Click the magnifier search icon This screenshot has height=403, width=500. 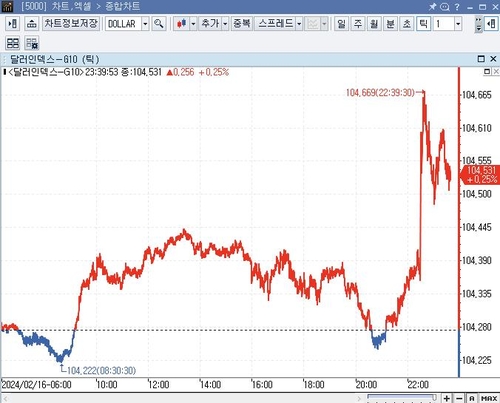159,24
